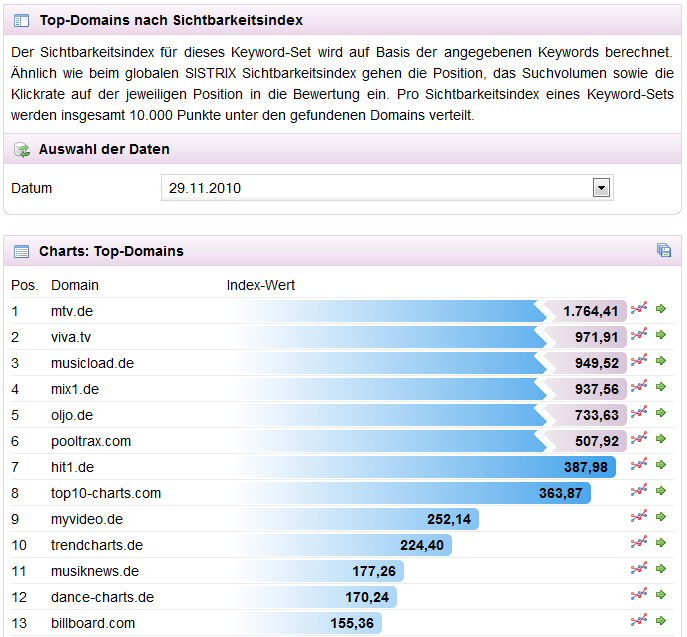The image size is (687, 637).
Task: Click index value 1.764,41
Action: coord(591,311)
